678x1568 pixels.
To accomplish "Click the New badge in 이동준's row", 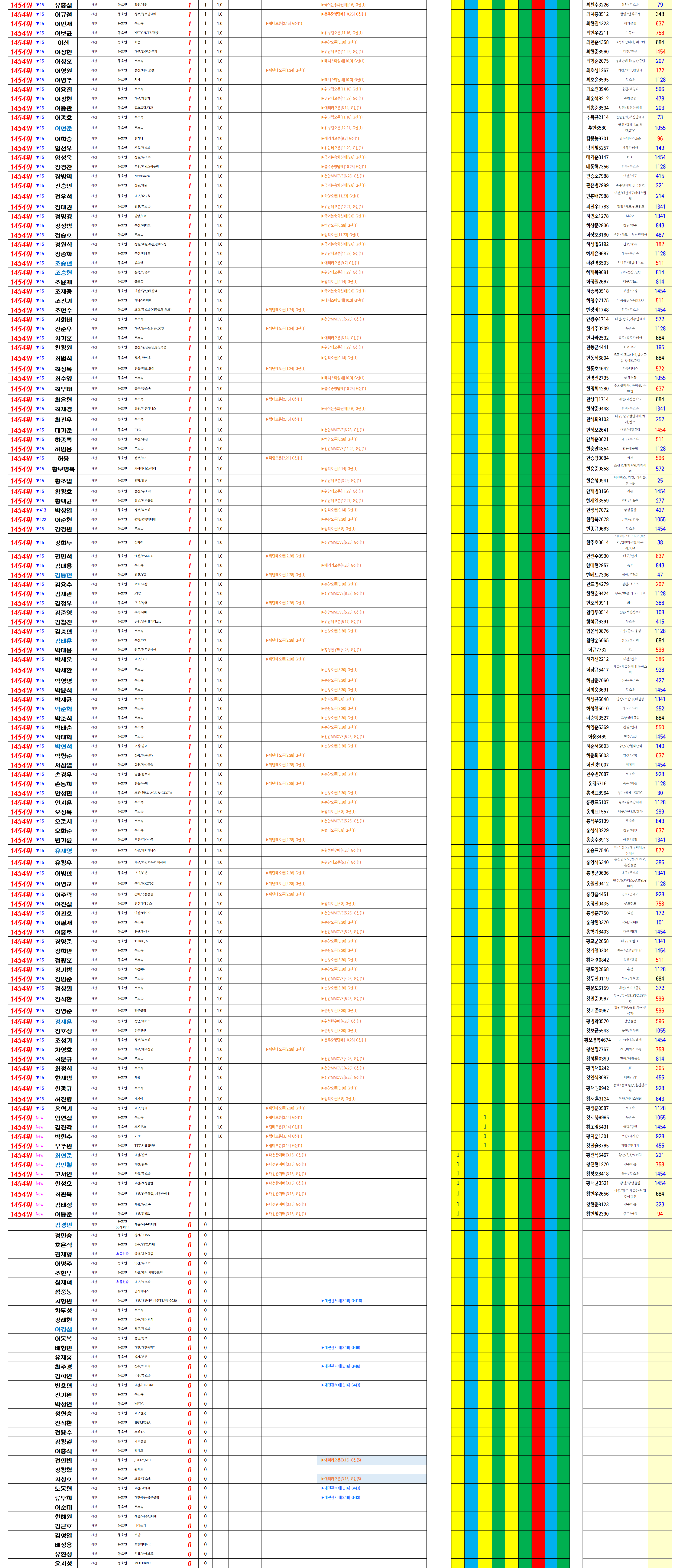I will (40, 1214).
